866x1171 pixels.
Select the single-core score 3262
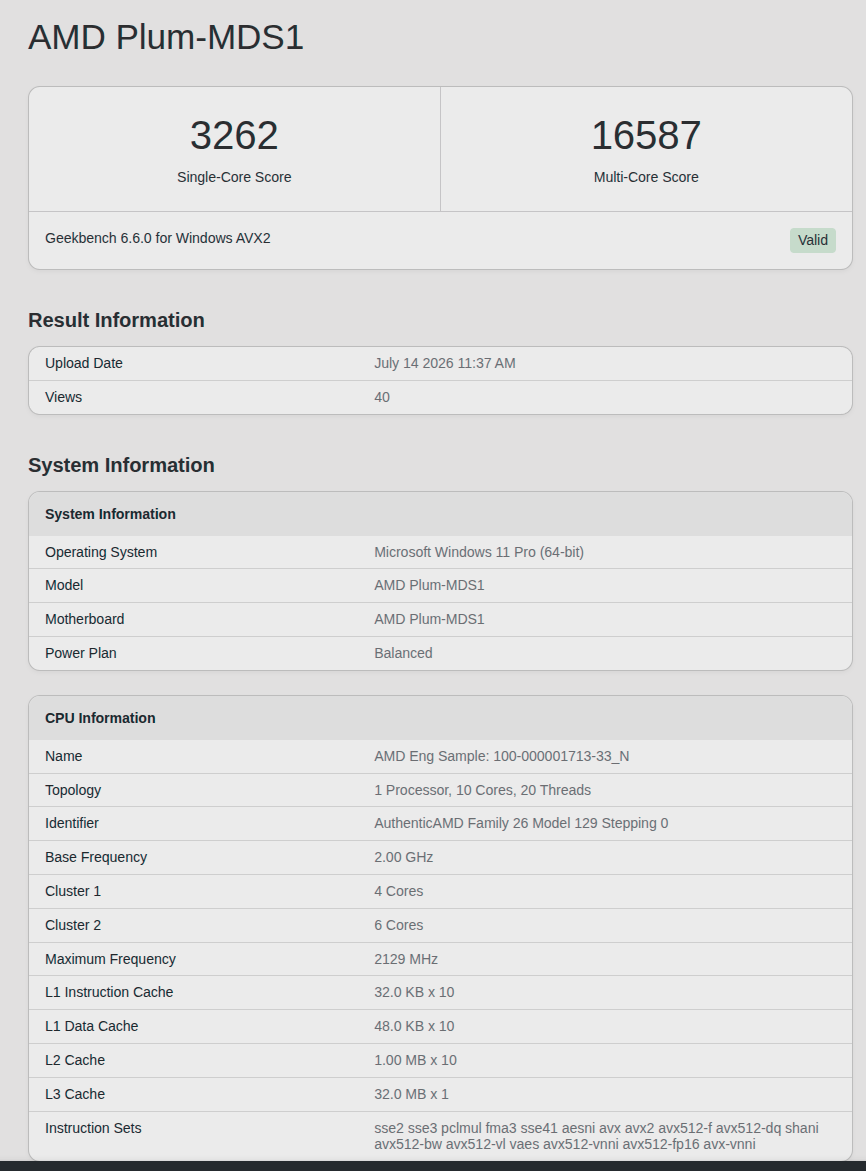(234, 135)
